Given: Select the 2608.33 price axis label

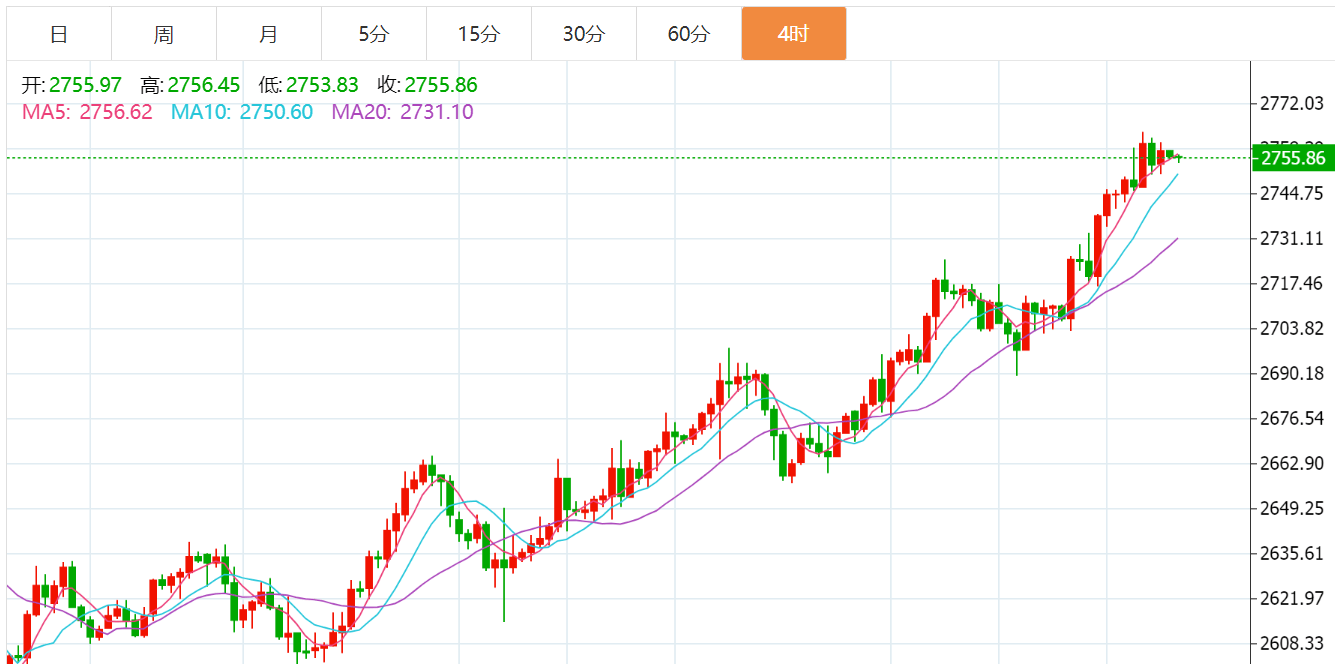Looking at the screenshot, I should (x=1292, y=643).
